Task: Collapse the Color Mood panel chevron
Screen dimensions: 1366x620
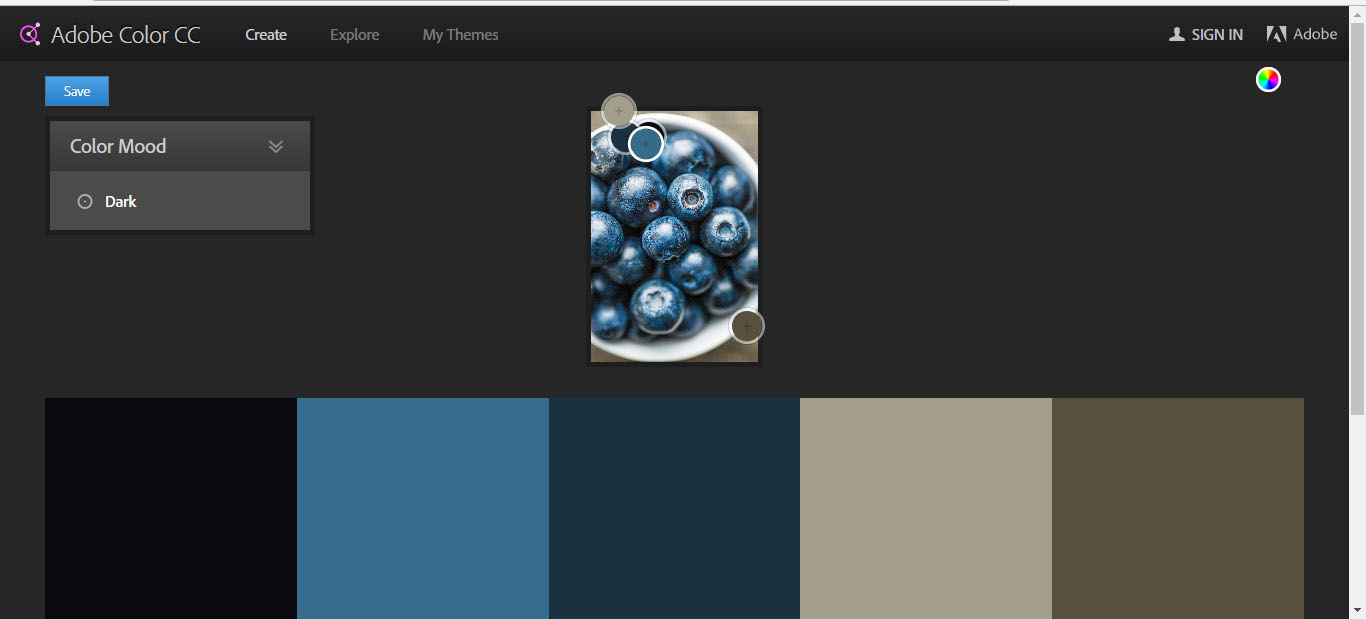Action: pos(276,146)
